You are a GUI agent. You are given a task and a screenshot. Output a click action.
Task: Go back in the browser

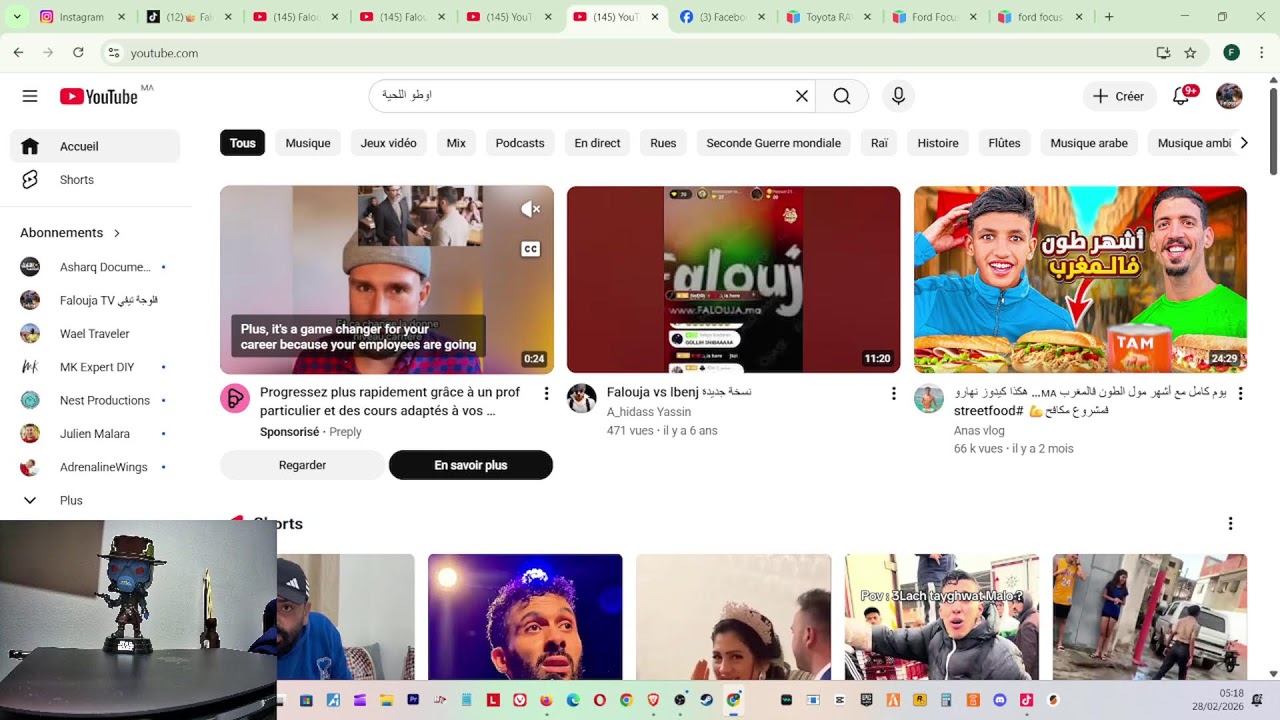pyautogui.click(x=18, y=53)
